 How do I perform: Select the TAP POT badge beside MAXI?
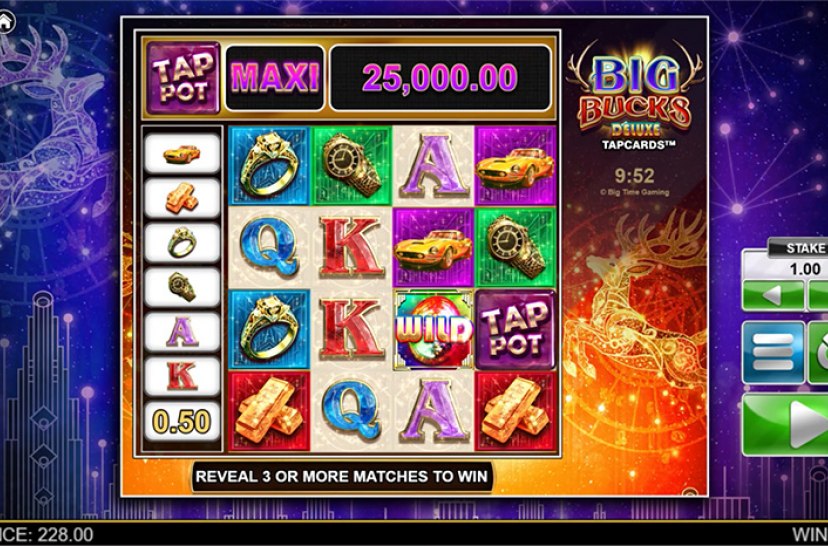pos(183,78)
